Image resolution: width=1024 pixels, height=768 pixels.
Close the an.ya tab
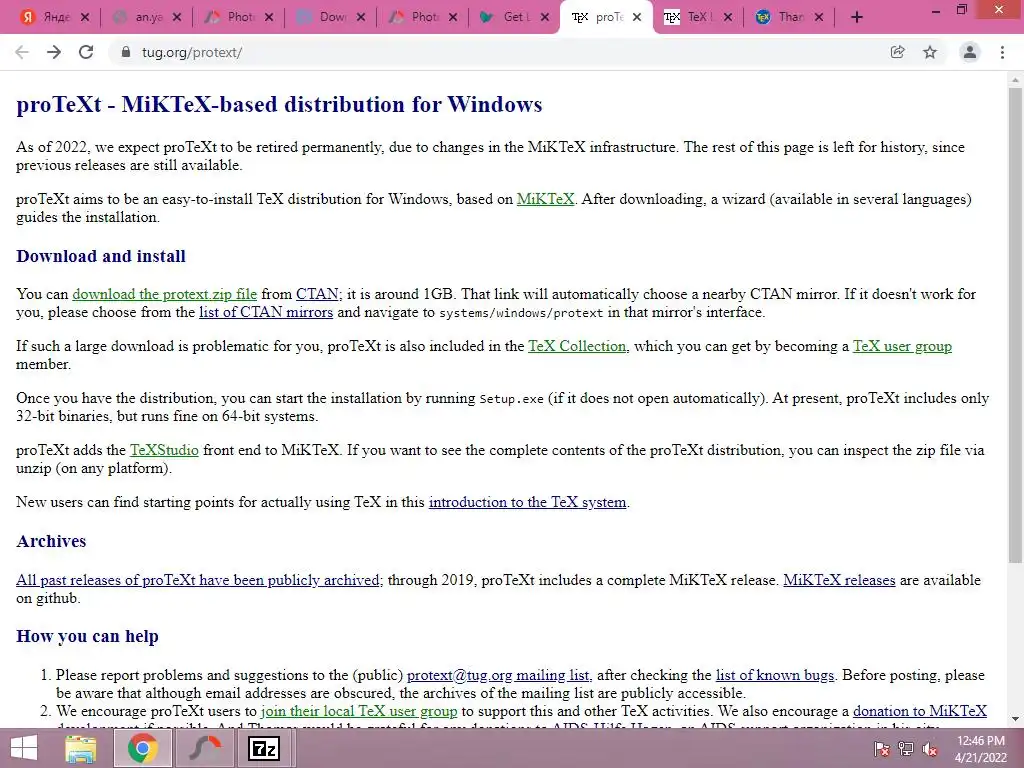point(177,18)
